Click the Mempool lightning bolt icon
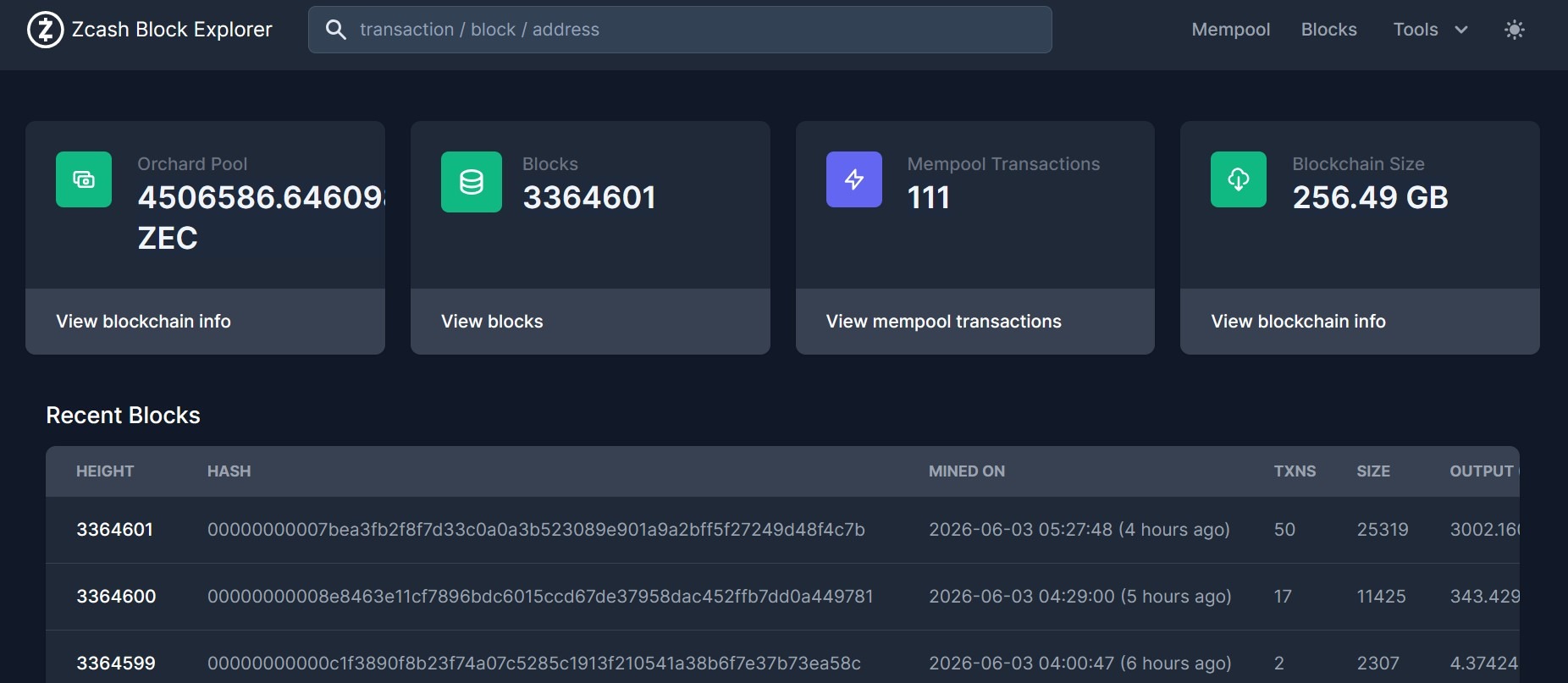Viewport: 1568px width, 683px height. 854,179
